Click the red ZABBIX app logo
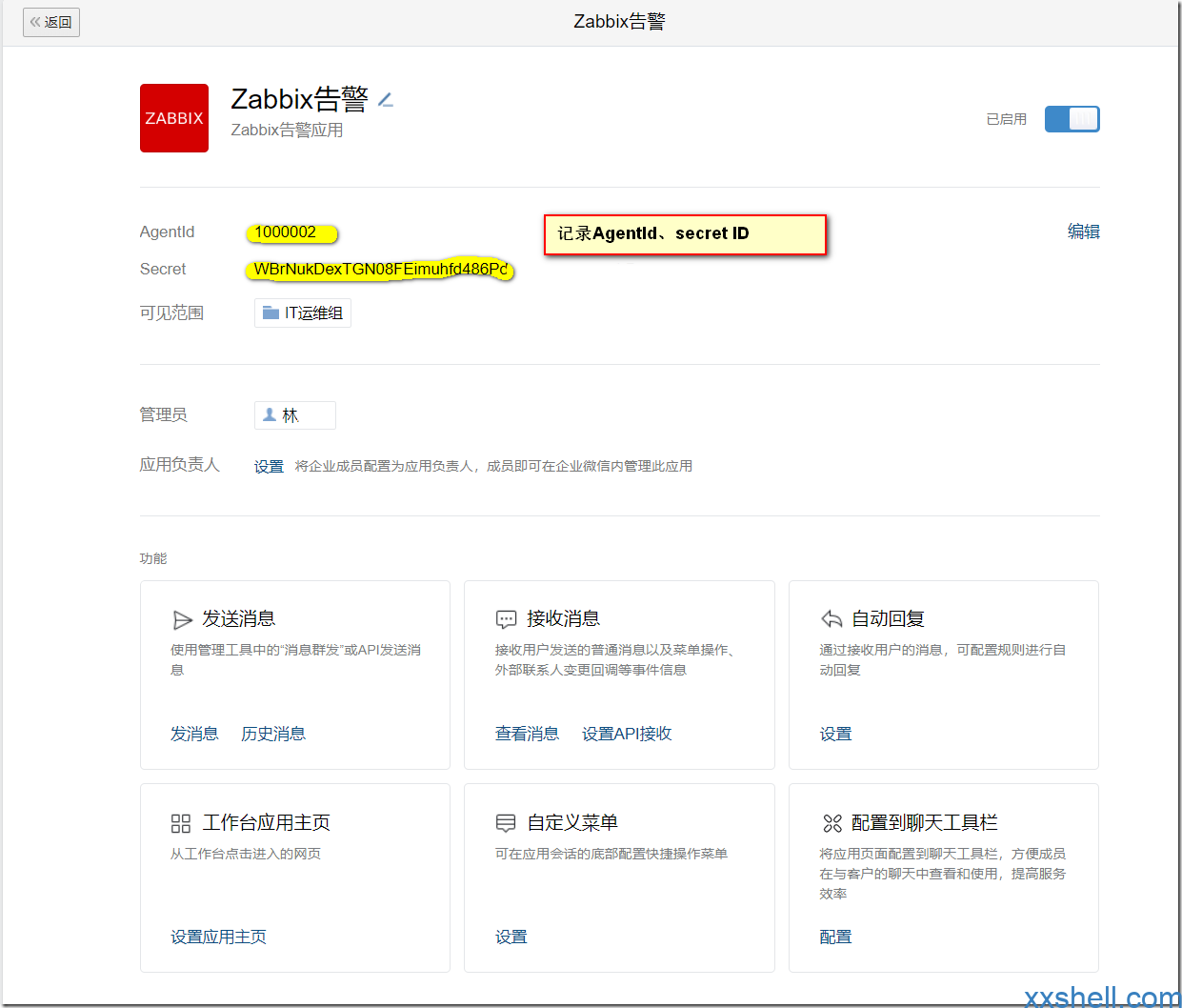This screenshot has height=1008, width=1182. (x=174, y=118)
